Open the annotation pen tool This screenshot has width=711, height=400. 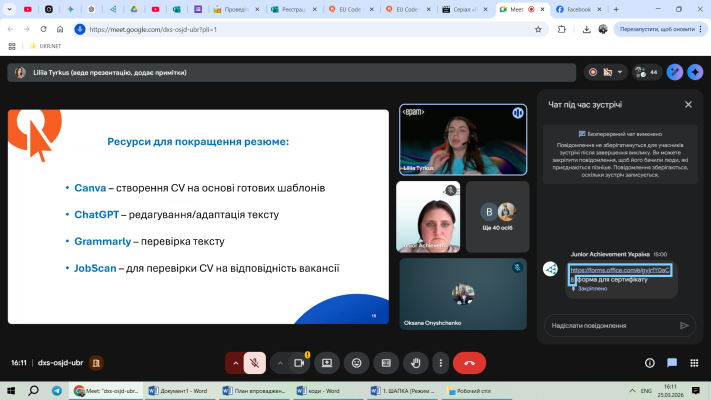(675, 72)
